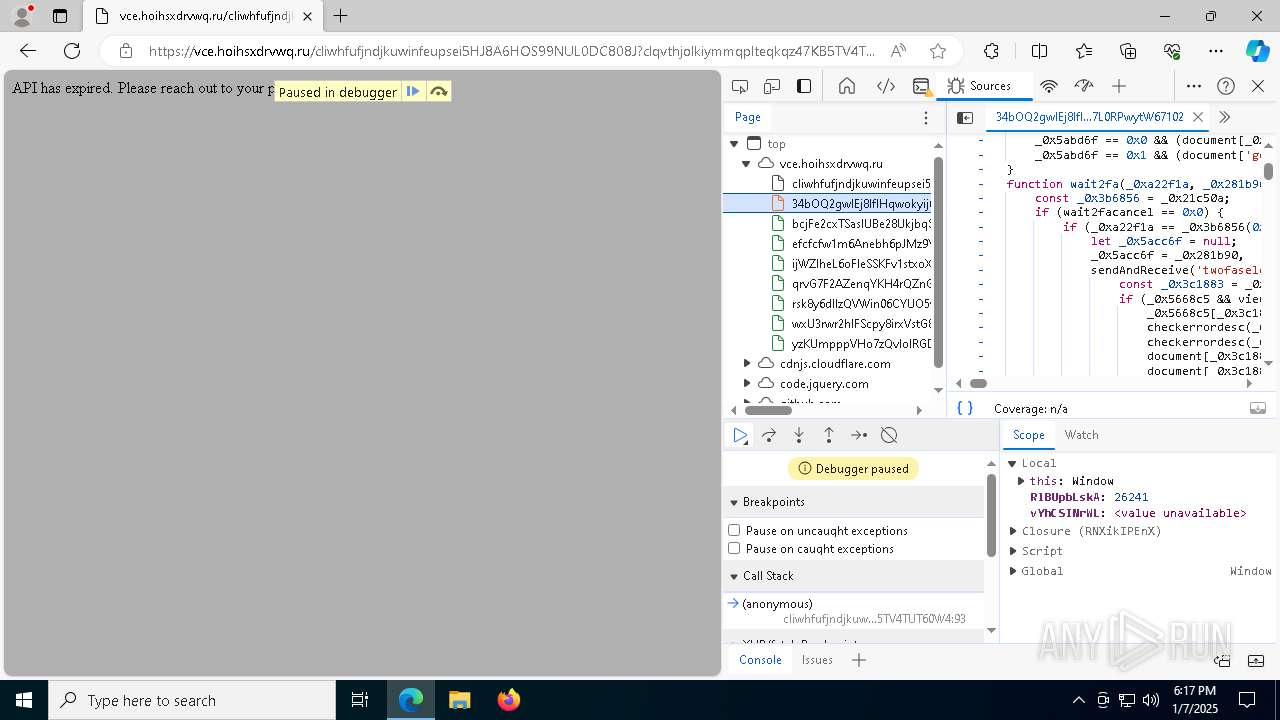Viewport: 1280px width, 720px height.
Task: Step into next function call
Action: tap(799, 435)
